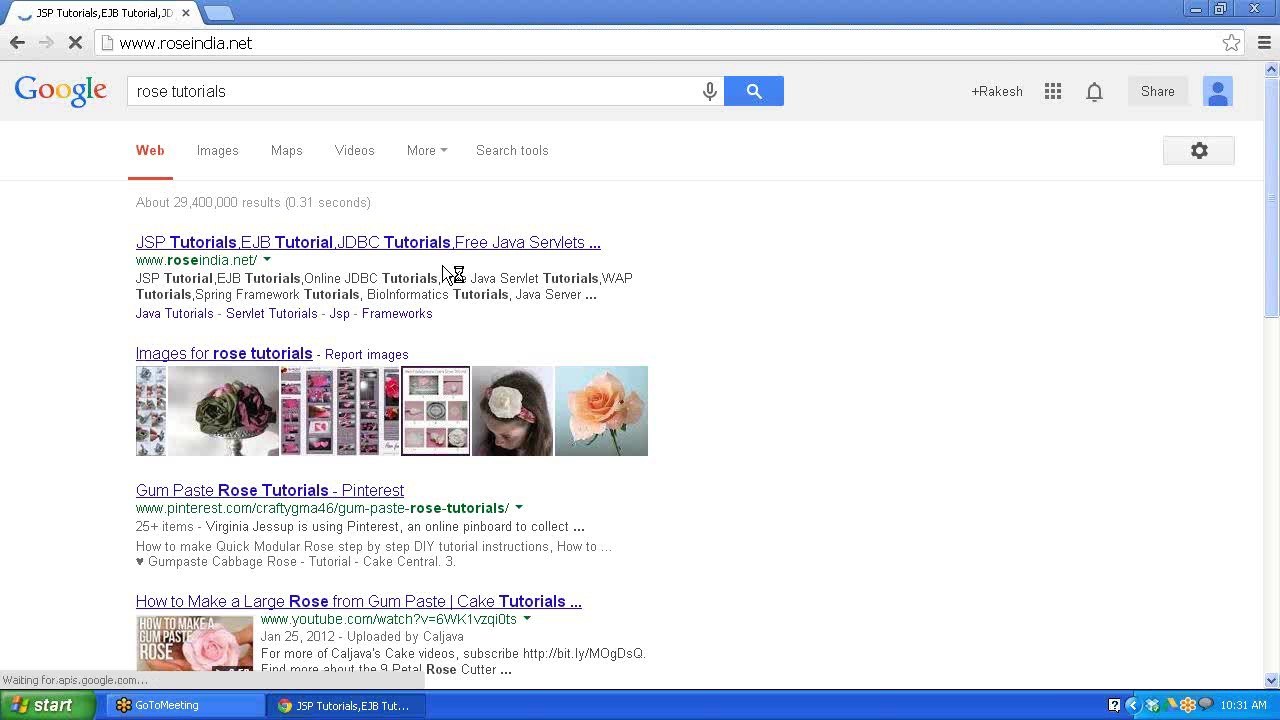This screenshot has width=1280, height=720.
Task: Open the Google apps grid
Action: [1053, 91]
